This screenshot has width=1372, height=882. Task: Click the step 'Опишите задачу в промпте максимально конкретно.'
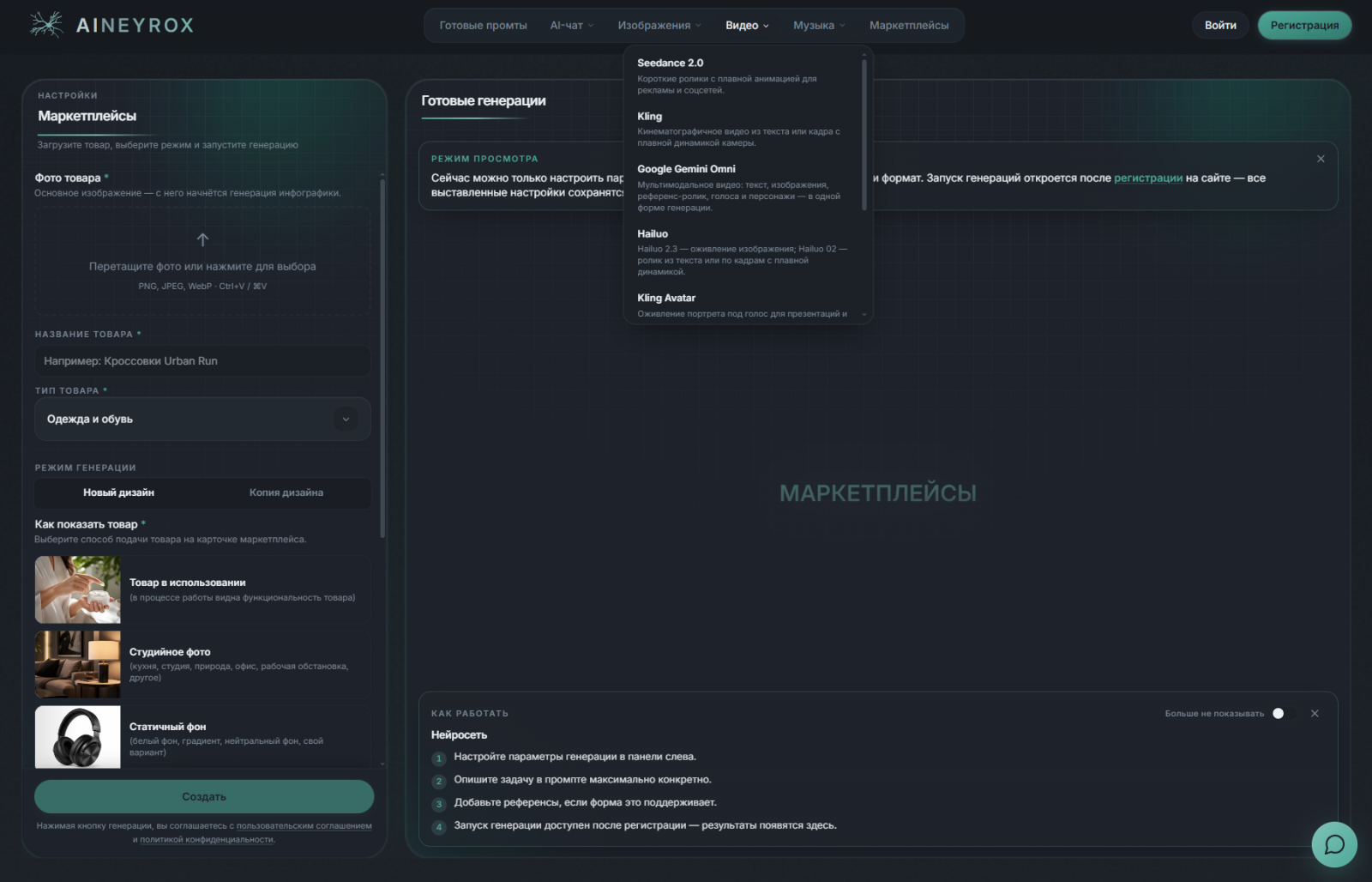pyautogui.click(x=582, y=780)
